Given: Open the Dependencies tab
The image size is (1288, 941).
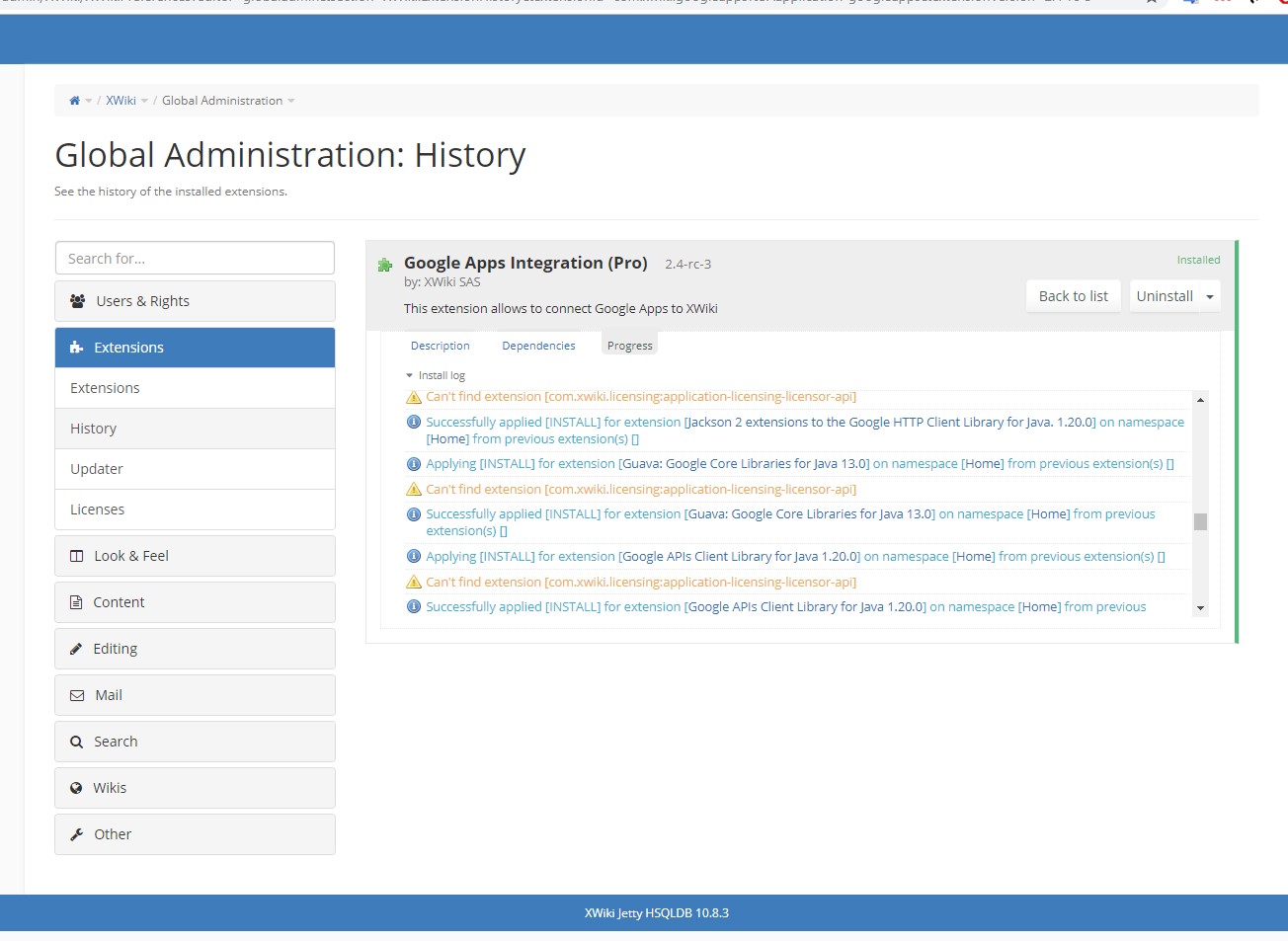Looking at the screenshot, I should point(538,345).
